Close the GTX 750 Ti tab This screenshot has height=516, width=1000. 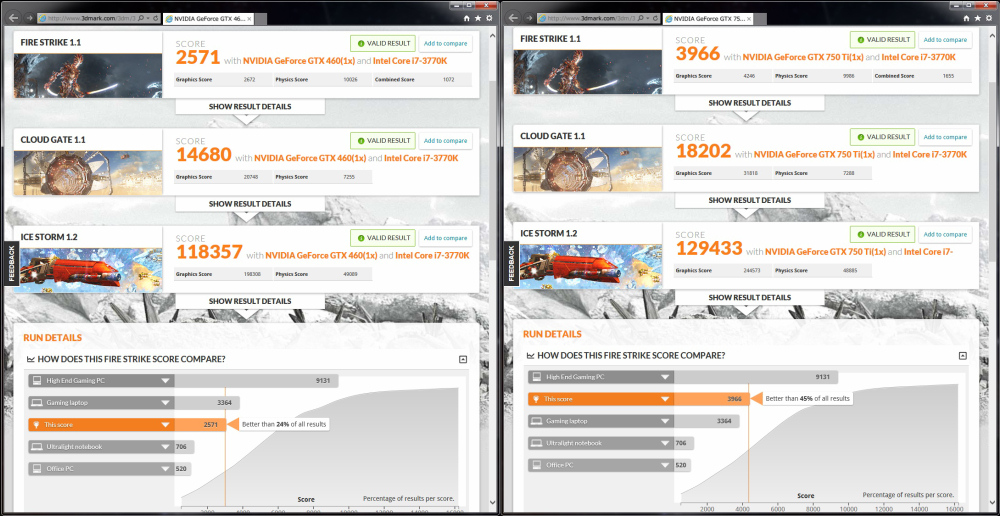(749, 19)
